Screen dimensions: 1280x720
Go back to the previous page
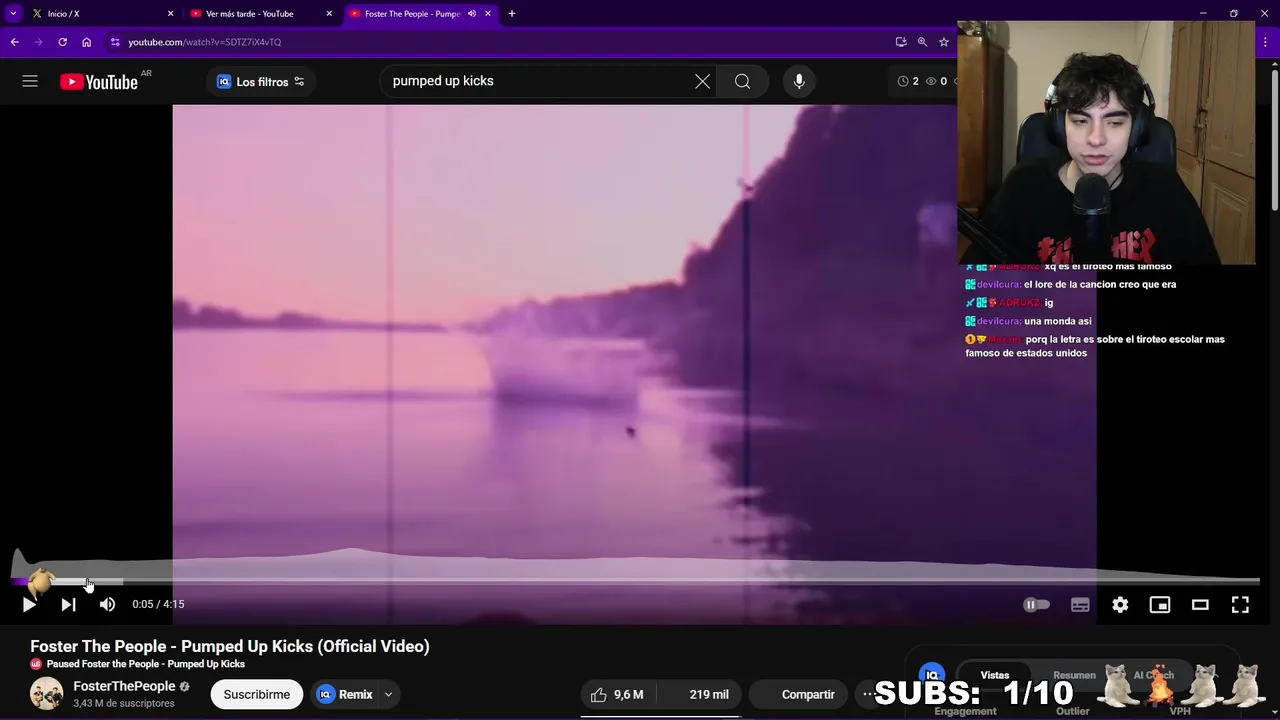pos(14,42)
